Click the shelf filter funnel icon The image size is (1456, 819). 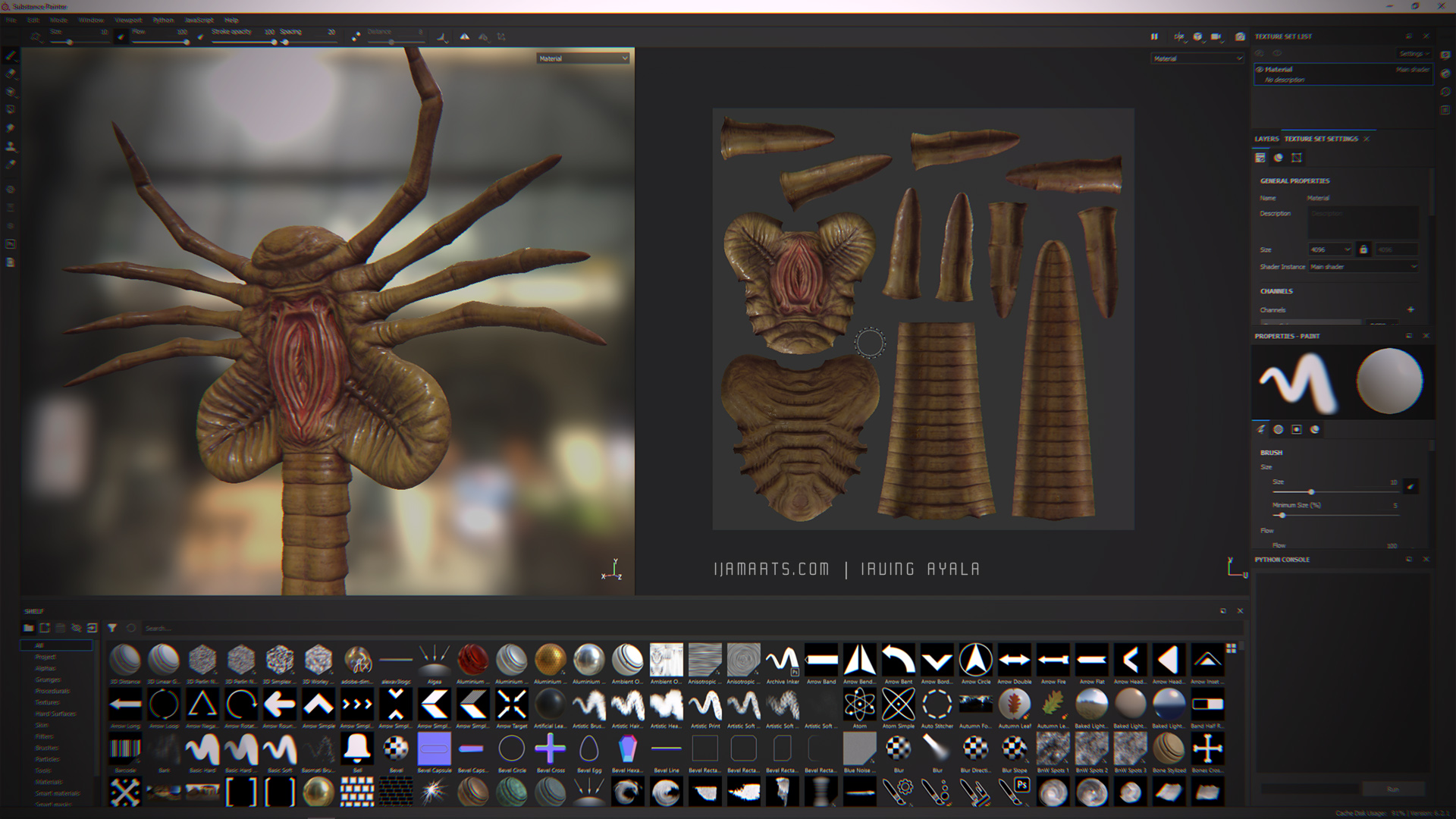click(112, 628)
